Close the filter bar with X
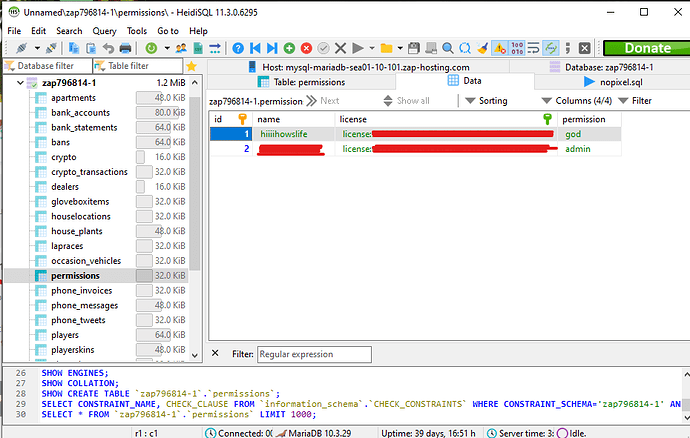The height and width of the screenshot is (438, 690). coord(215,353)
